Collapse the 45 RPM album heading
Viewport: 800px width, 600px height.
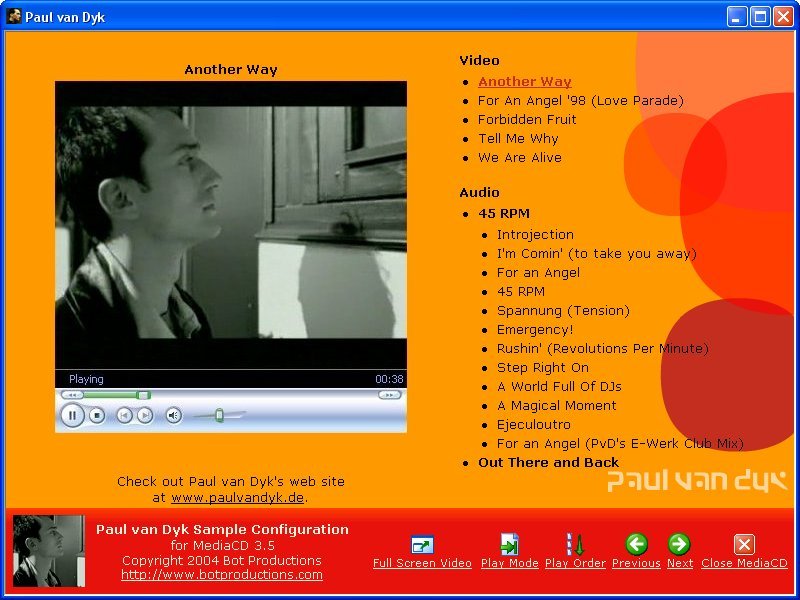point(504,213)
